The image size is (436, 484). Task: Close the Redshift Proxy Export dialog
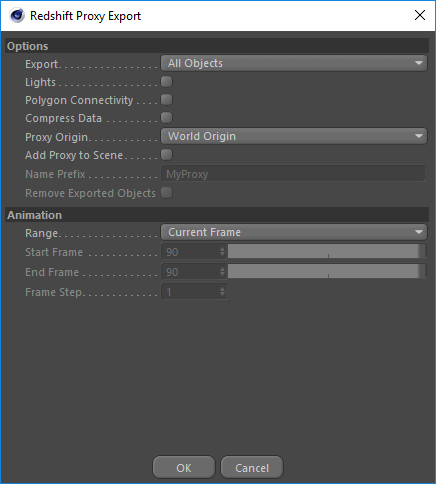pos(420,15)
